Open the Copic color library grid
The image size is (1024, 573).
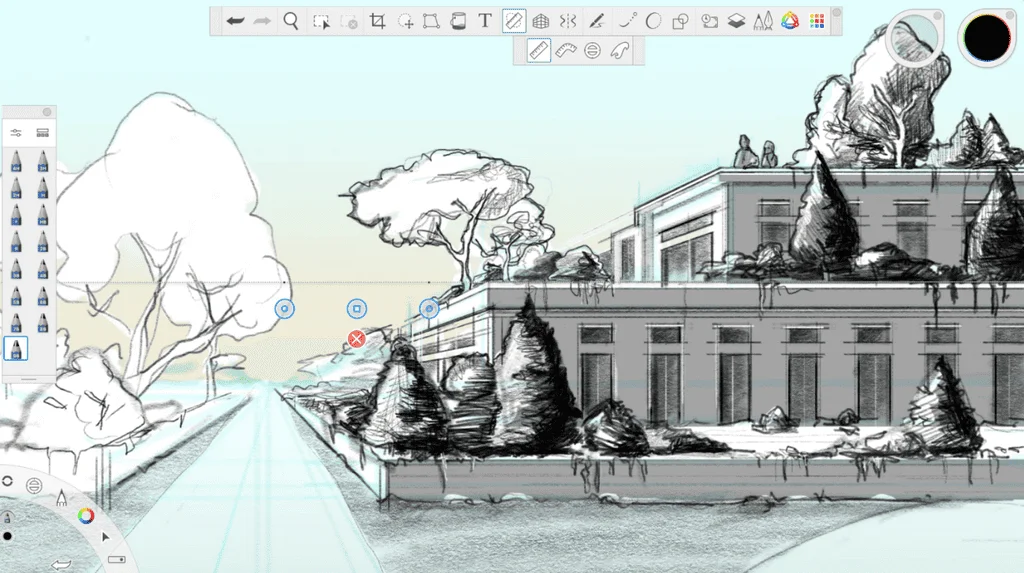point(817,22)
